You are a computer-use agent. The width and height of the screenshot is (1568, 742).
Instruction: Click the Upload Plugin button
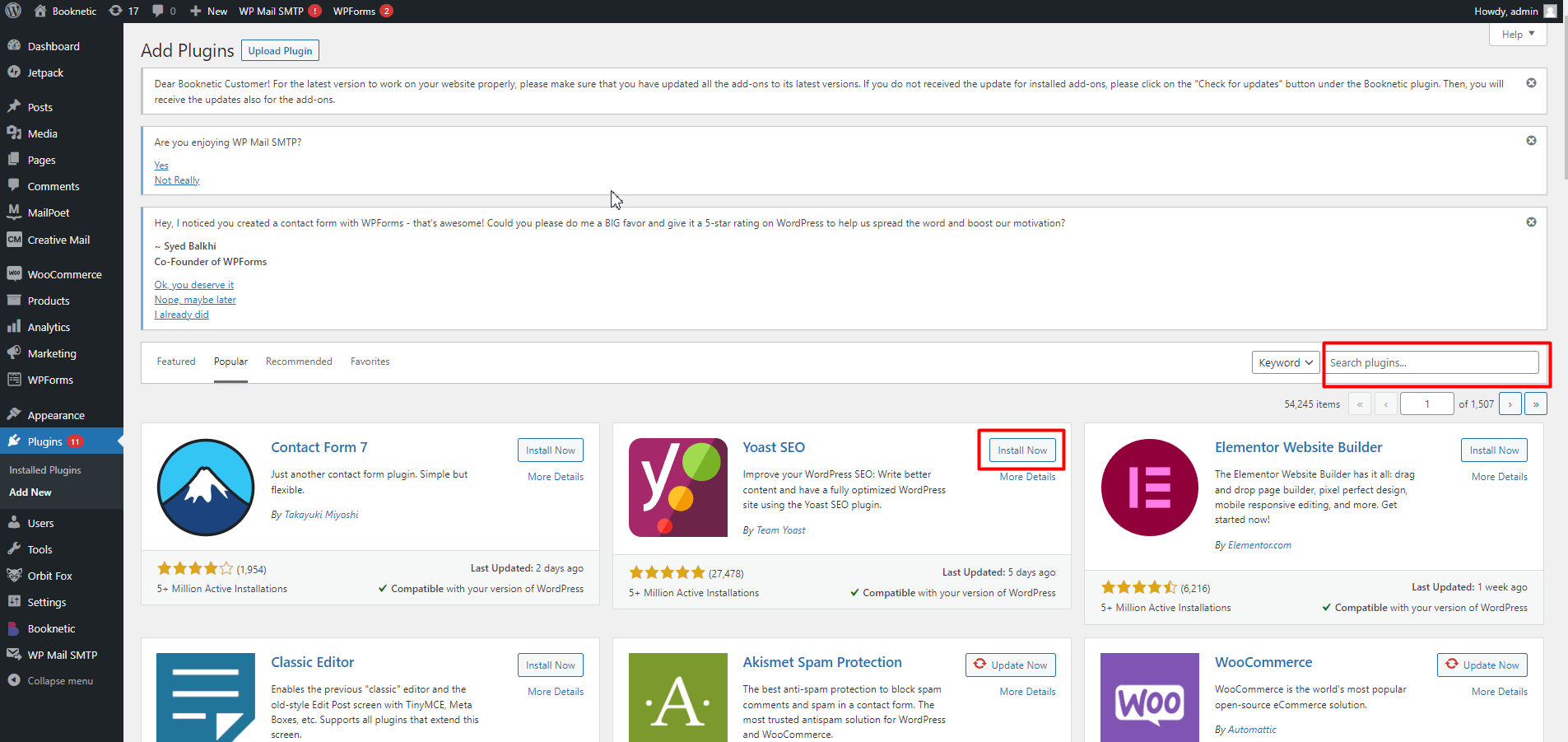pos(280,51)
